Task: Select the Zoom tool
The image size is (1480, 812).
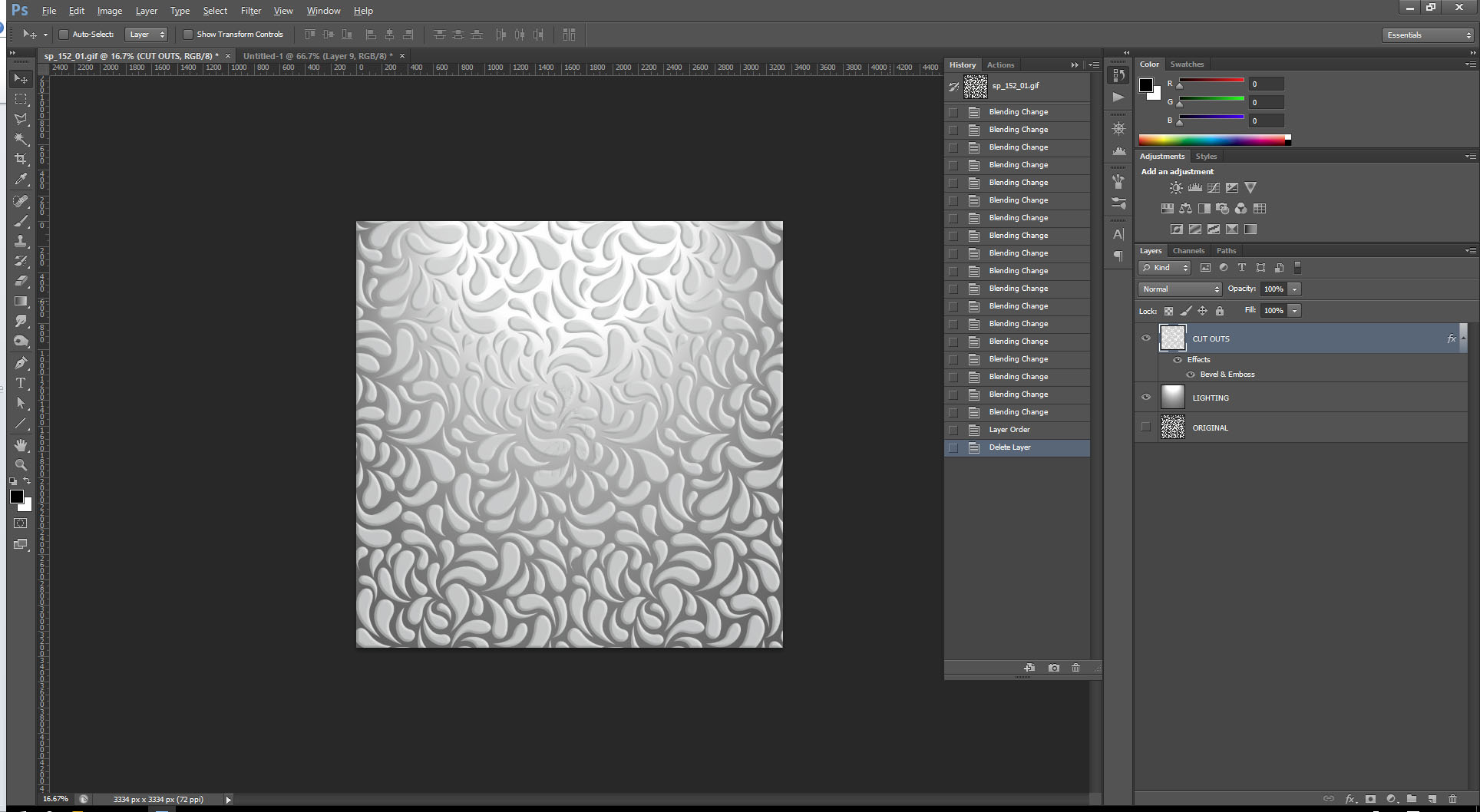Action: (x=21, y=465)
